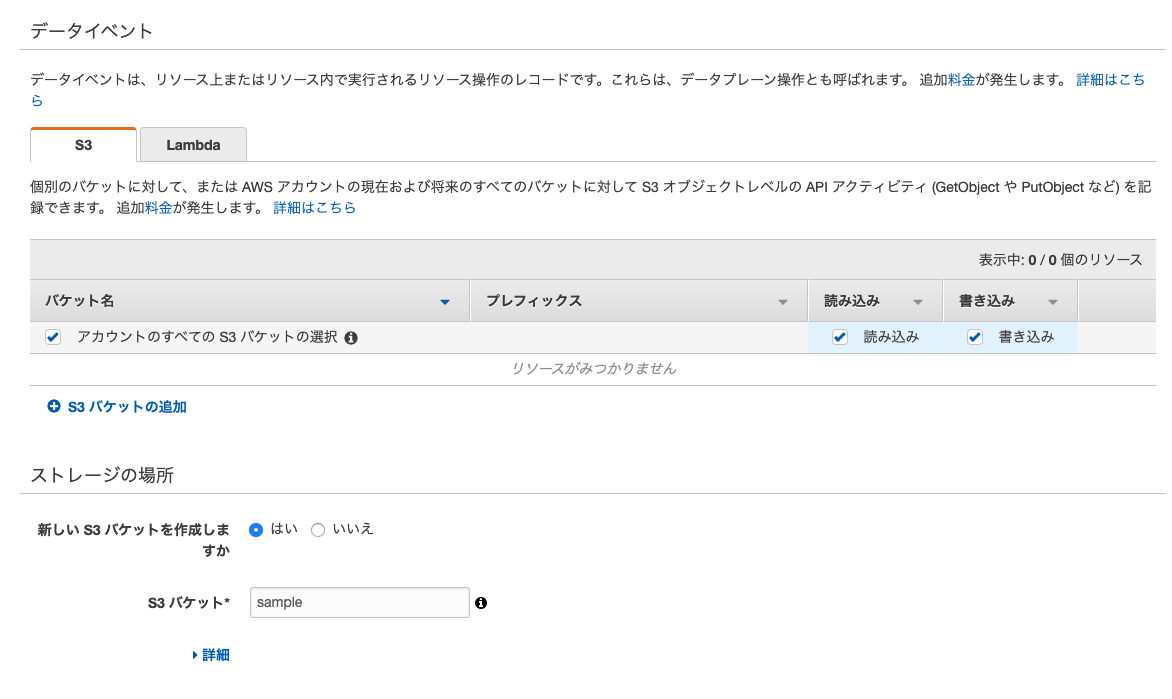Image resolution: width=1172 pixels, height=699 pixels.
Task: Click the info icon beside all S3 buckets selection
Action: (351, 338)
